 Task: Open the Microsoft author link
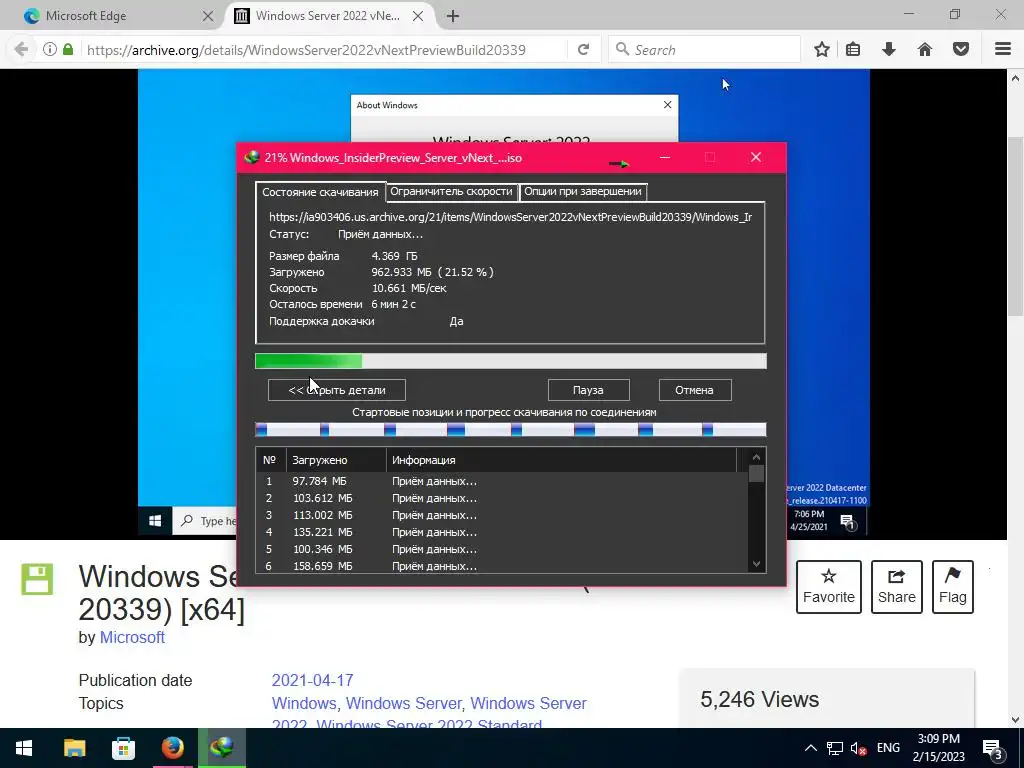tap(132, 637)
